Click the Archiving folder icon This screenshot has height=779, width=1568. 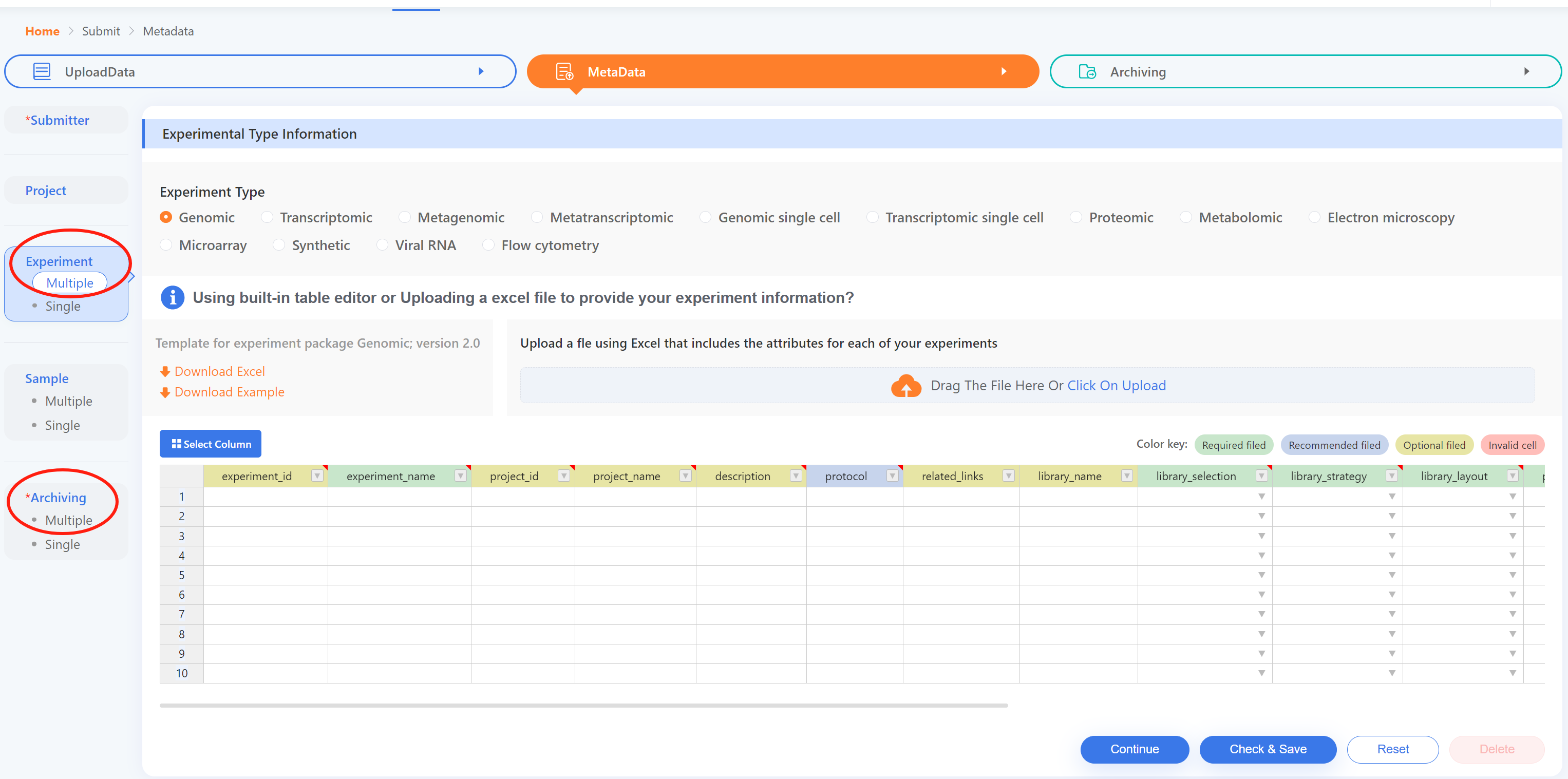(x=1087, y=71)
